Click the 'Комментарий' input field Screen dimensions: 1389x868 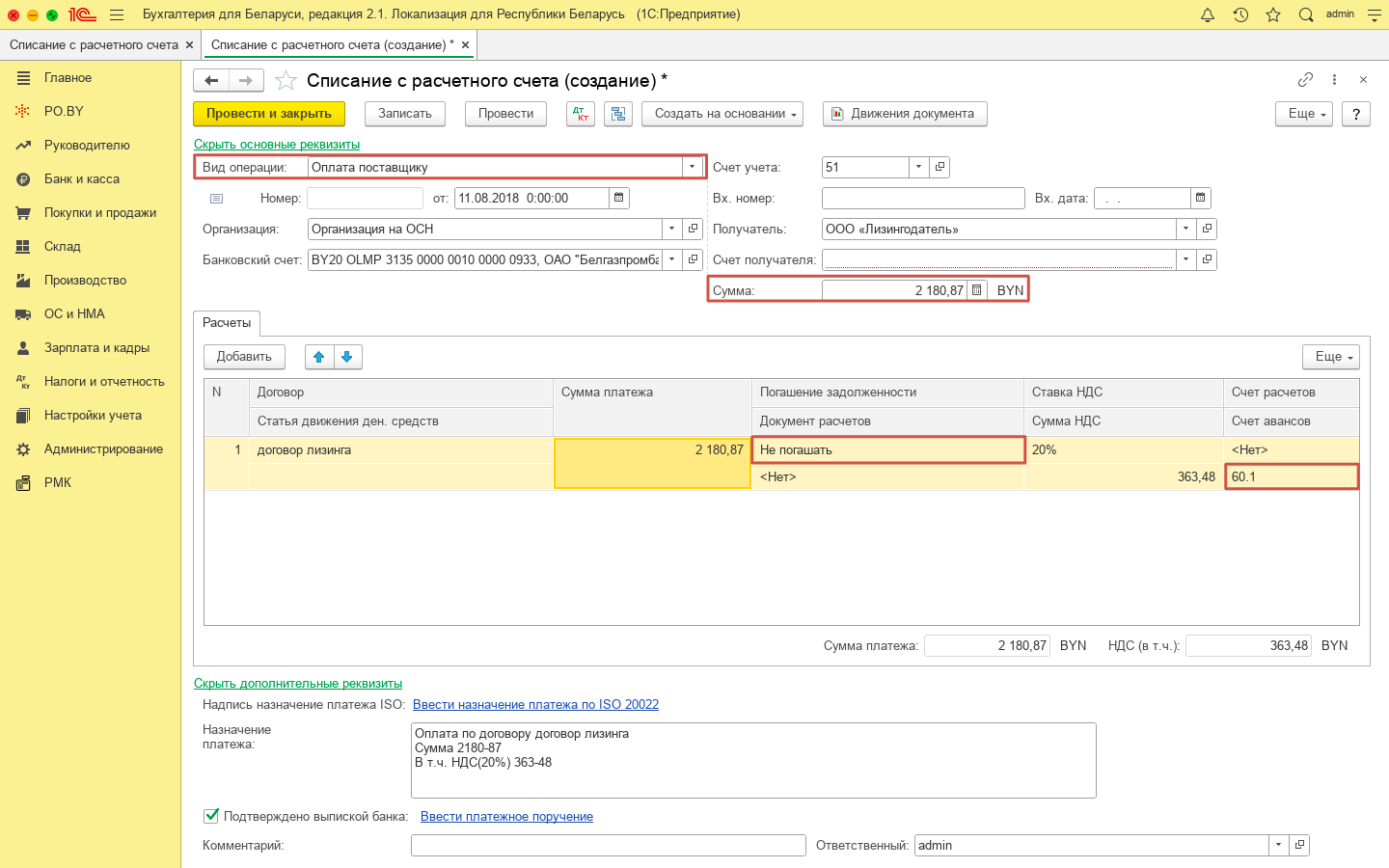pos(608,845)
